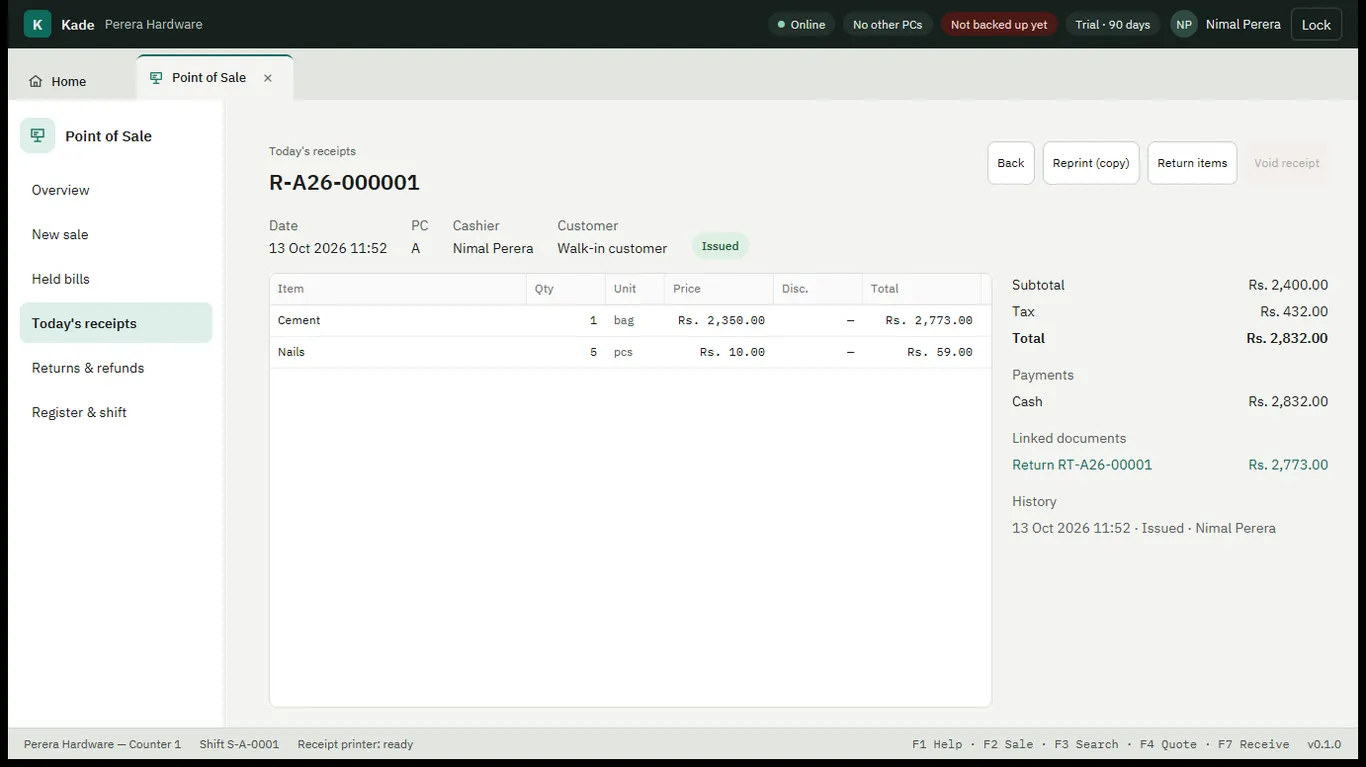Screen dimensions: 1366x767
Task: Click the Trial · 90 days badge
Action: click(1113, 24)
